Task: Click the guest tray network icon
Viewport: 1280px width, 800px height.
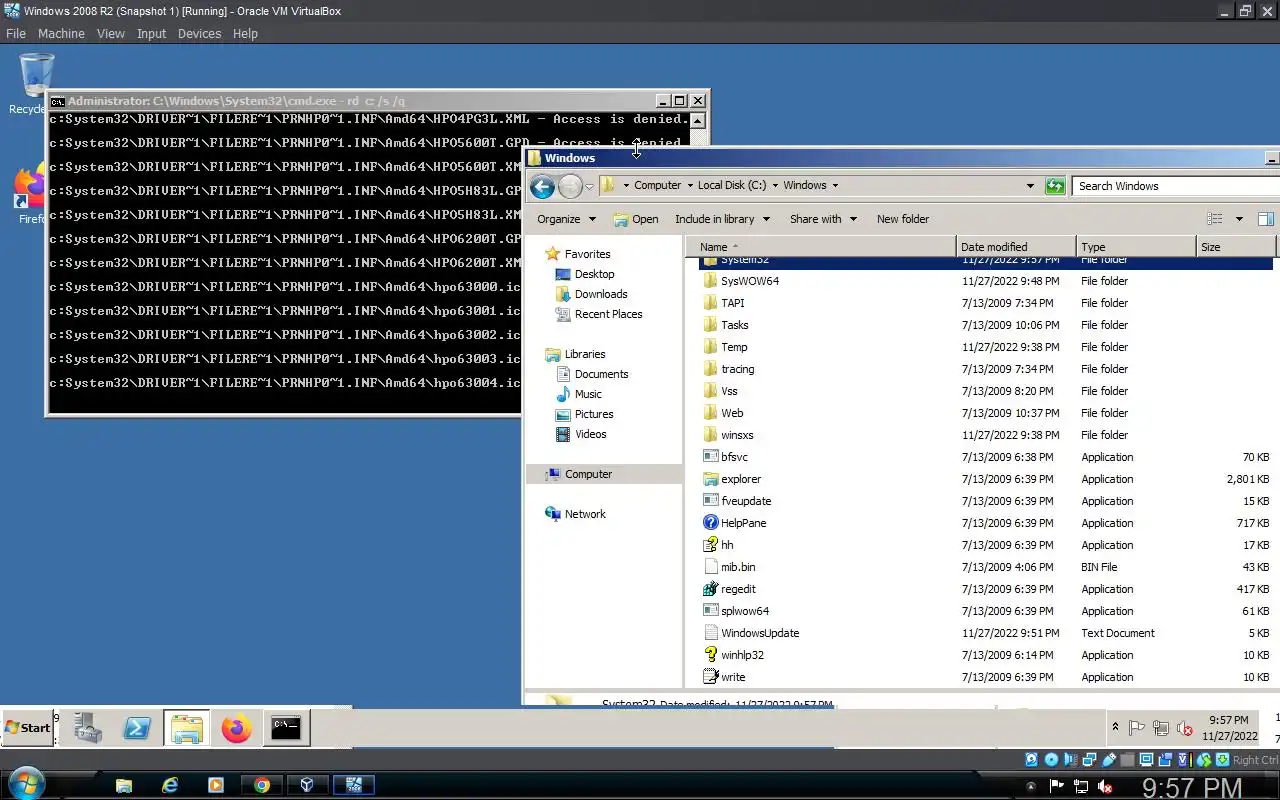Action: (x=1161, y=729)
